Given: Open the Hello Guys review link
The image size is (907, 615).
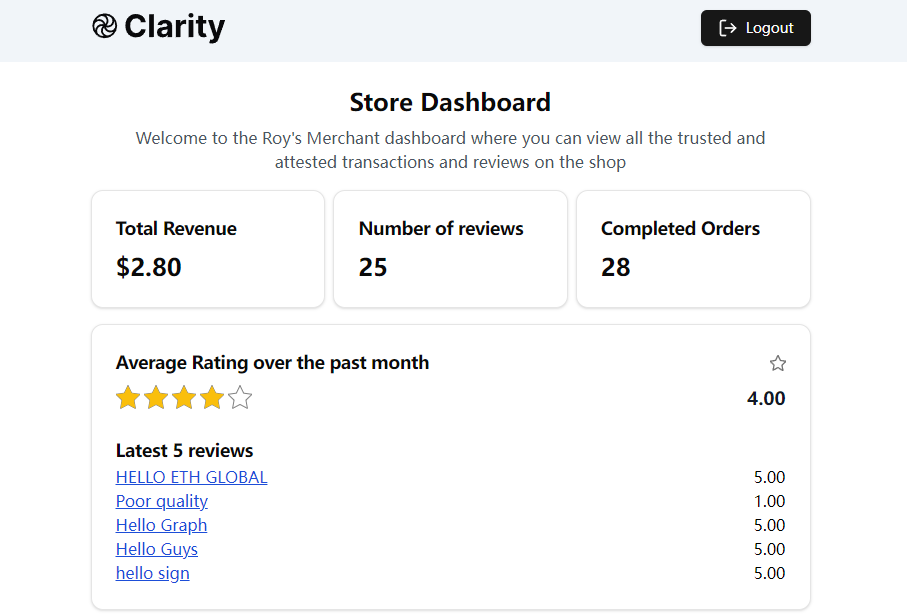Looking at the screenshot, I should click(157, 549).
